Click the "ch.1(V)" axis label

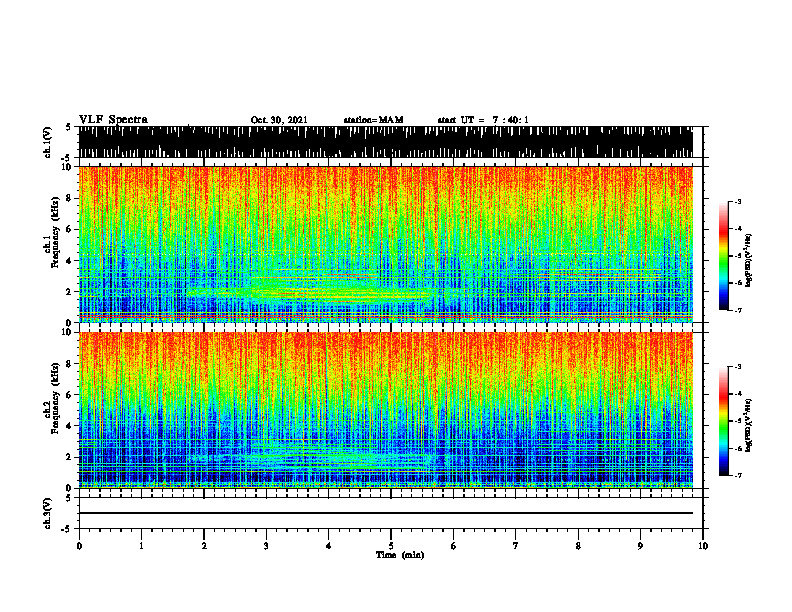click(x=48, y=142)
